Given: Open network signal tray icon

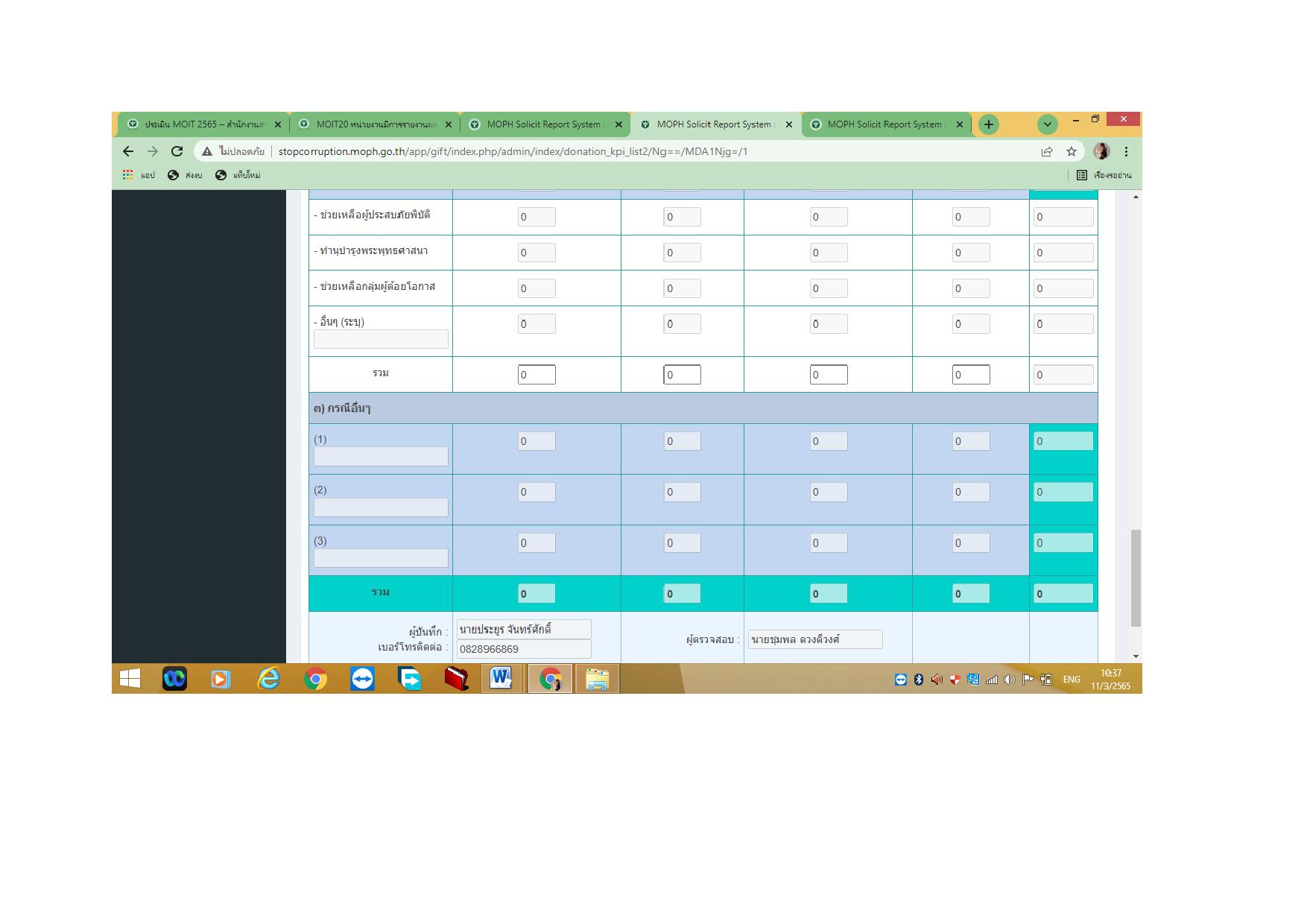Looking at the screenshot, I should pyautogui.click(x=991, y=679).
